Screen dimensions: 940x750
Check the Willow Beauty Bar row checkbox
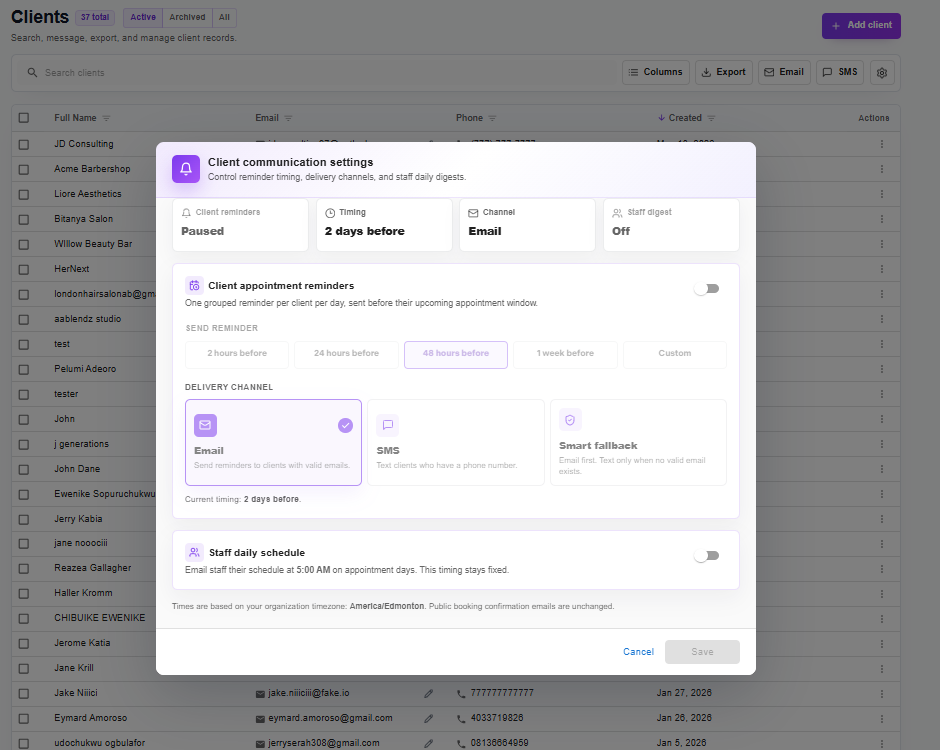pos(24,245)
